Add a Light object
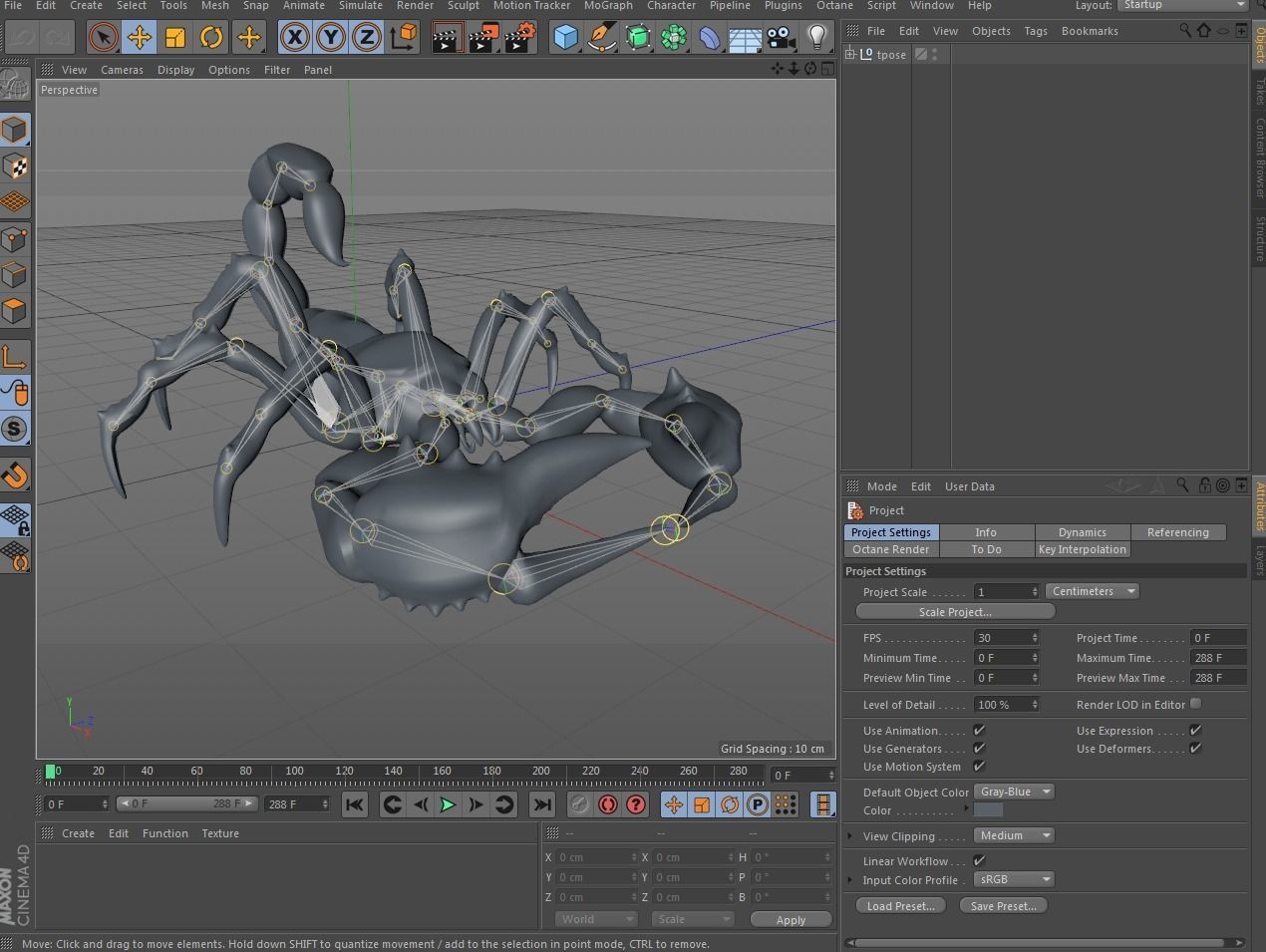This screenshot has width=1266, height=952. coord(817,38)
